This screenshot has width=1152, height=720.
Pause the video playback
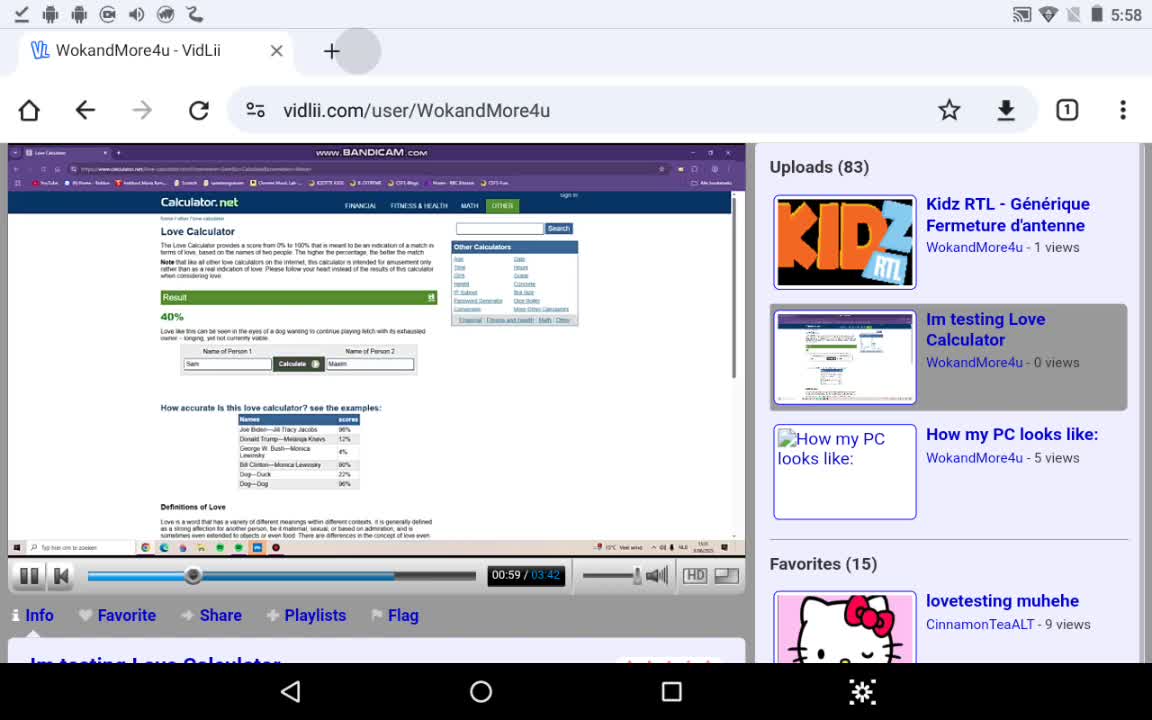29,575
